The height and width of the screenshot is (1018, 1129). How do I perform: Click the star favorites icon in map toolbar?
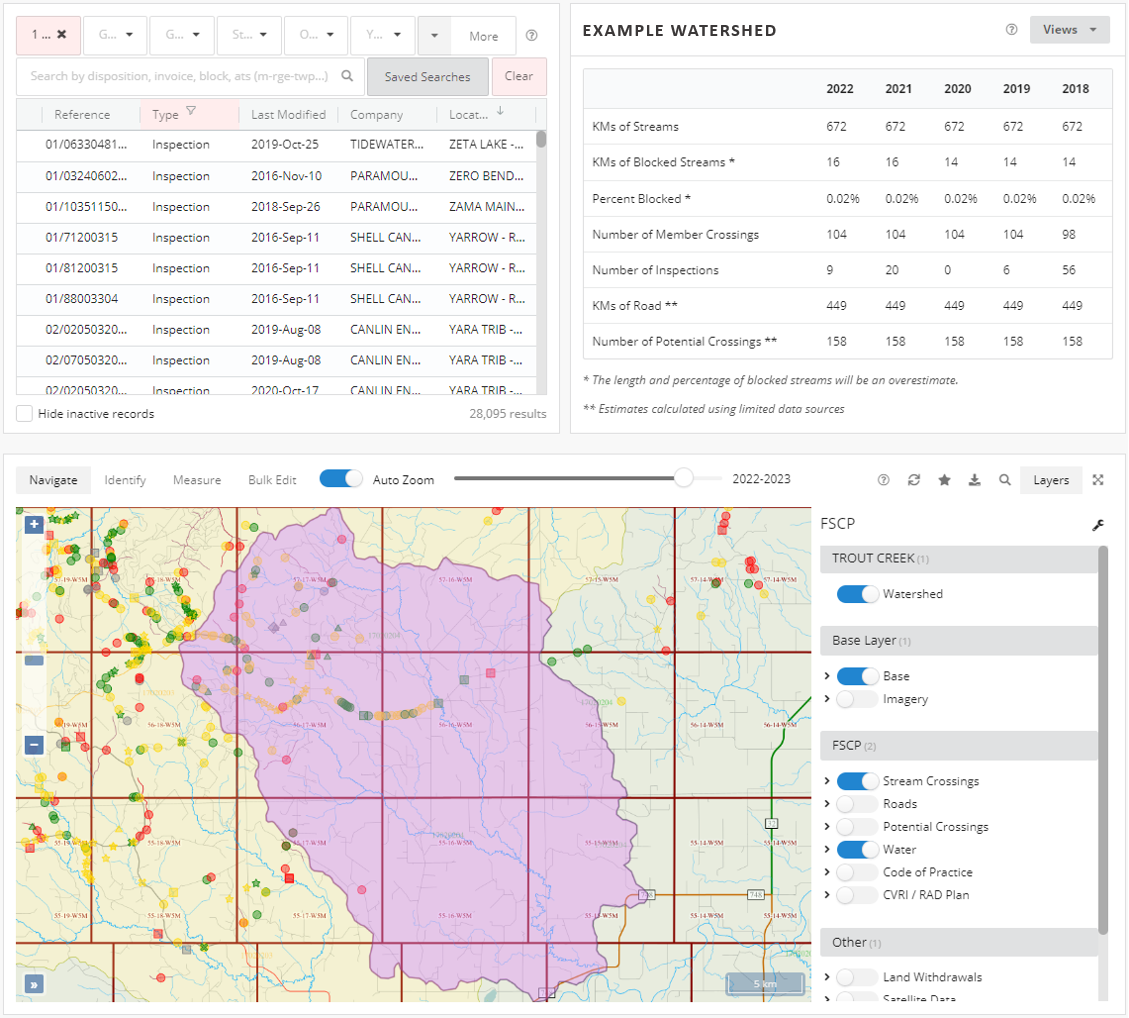click(944, 480)
